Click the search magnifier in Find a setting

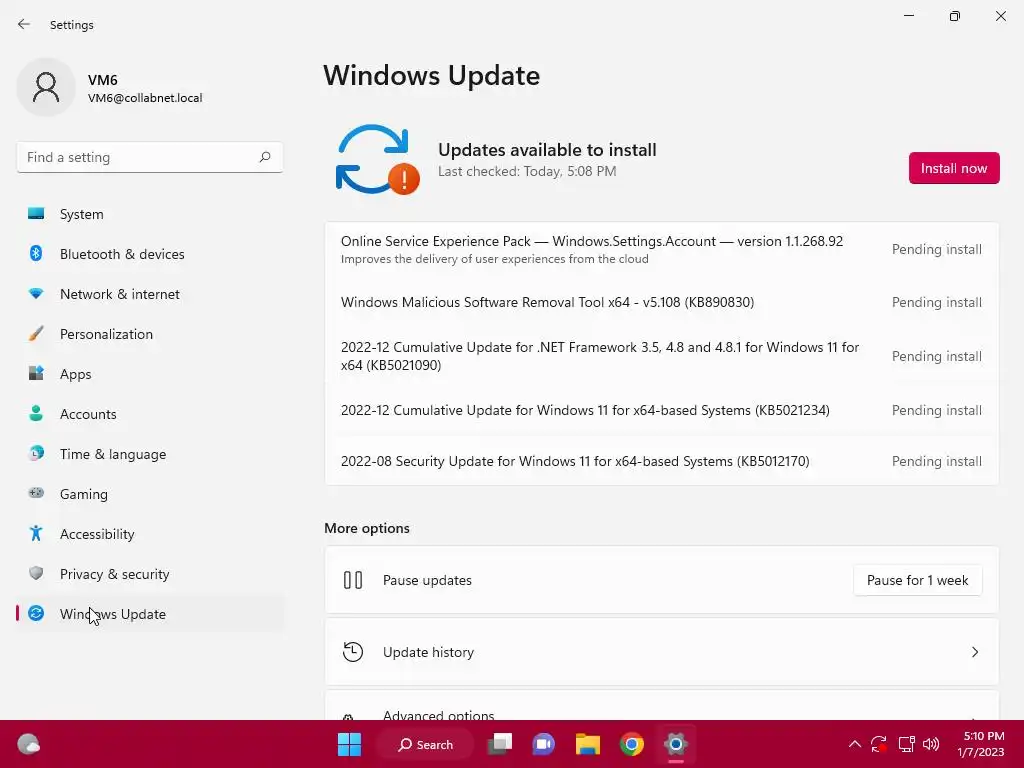tap(264, 157)
